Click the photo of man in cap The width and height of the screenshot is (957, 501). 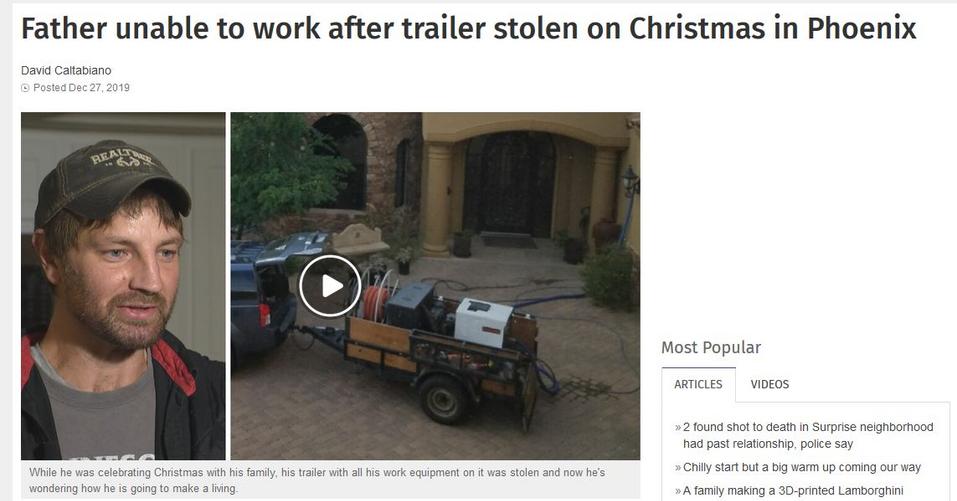[123, 286]
